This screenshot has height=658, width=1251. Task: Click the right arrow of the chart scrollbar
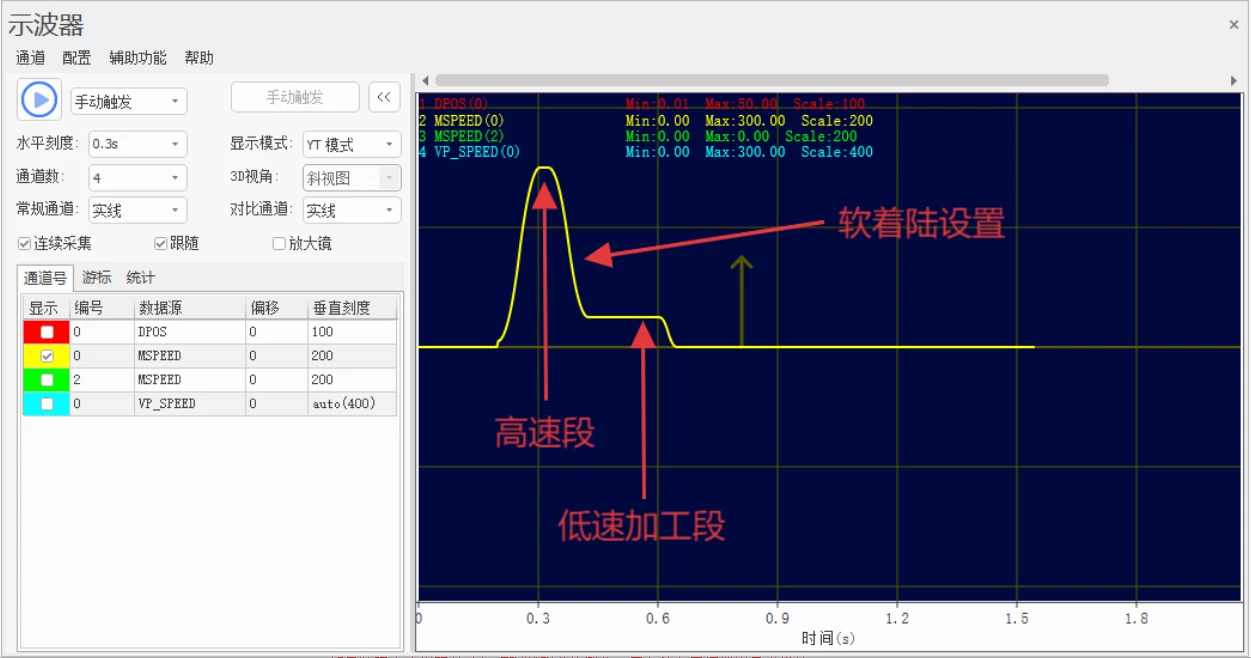(1236, 80)
